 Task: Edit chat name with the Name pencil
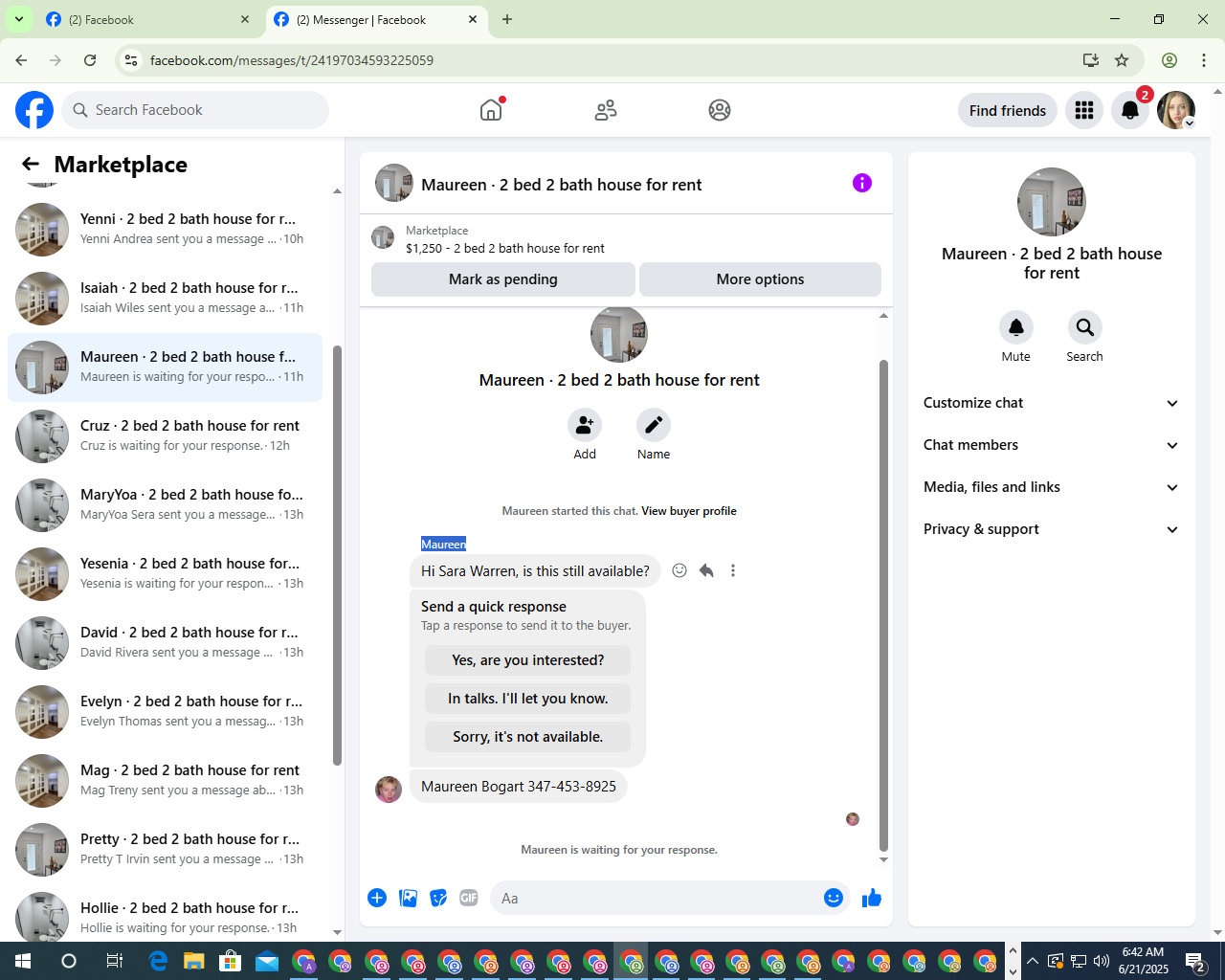[654, 424]
